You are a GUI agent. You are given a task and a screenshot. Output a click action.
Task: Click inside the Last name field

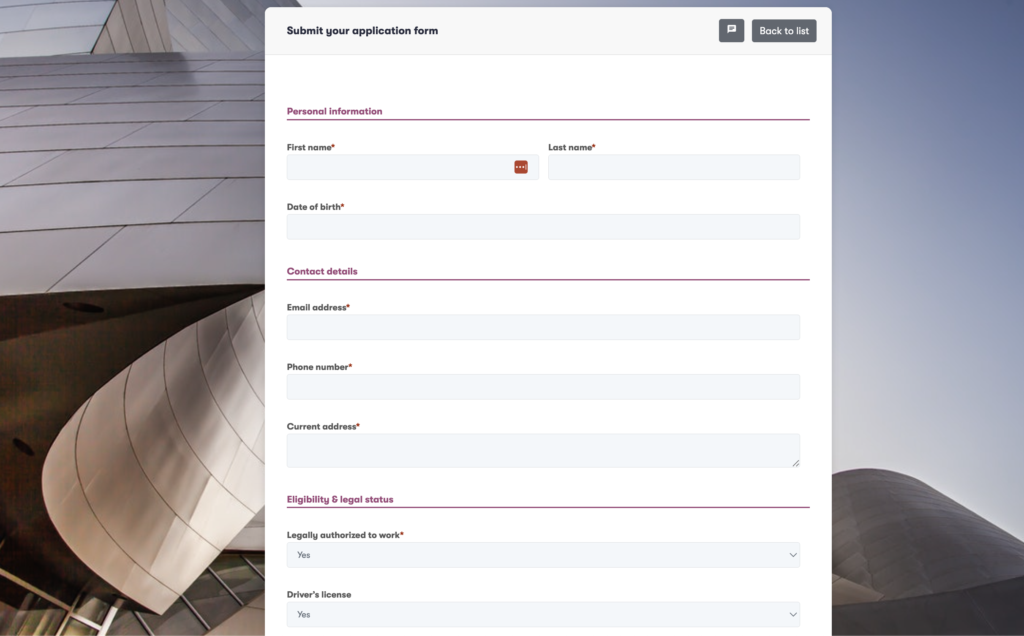673,167
